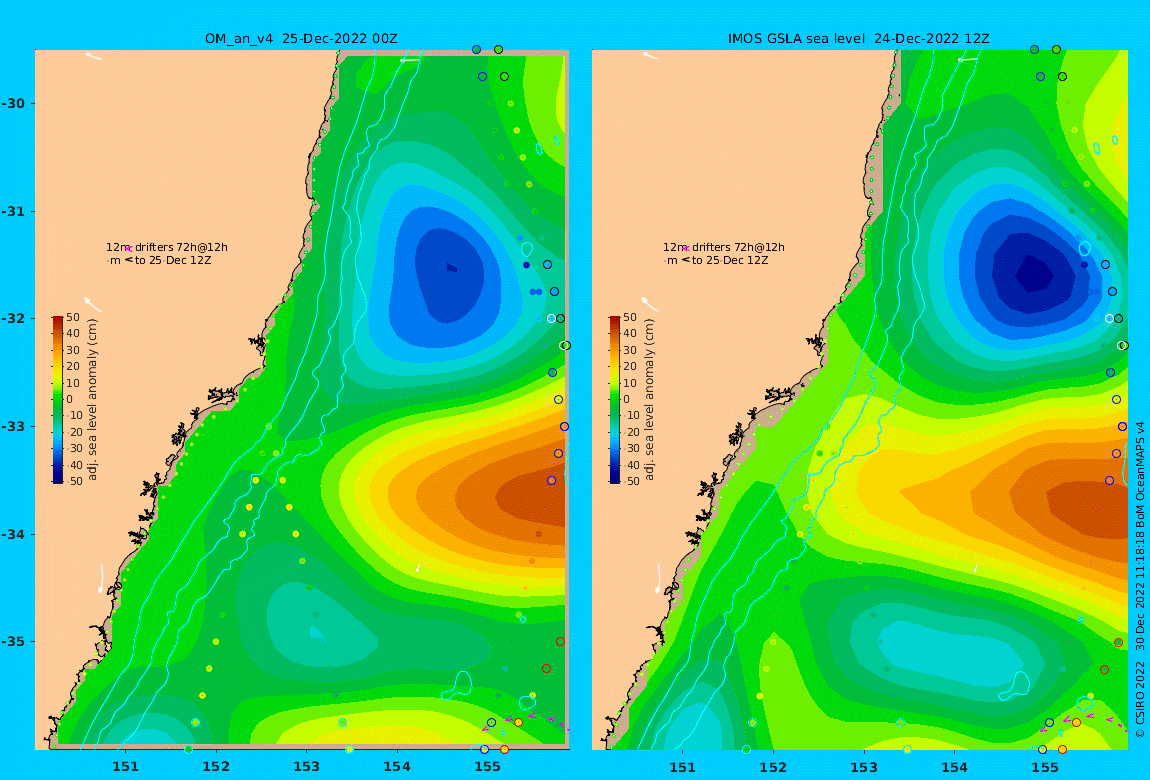Select the '-30' latitude label
1150x780 pixels.
click(13, 103)
